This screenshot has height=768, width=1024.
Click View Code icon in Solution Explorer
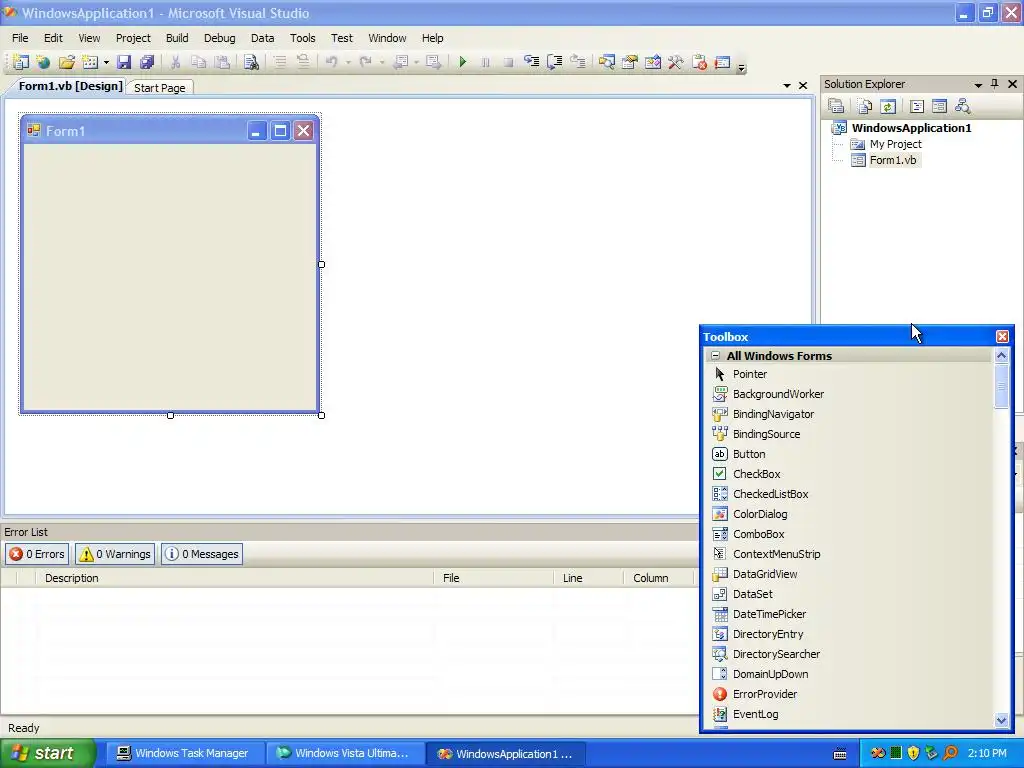pos(917,106)
